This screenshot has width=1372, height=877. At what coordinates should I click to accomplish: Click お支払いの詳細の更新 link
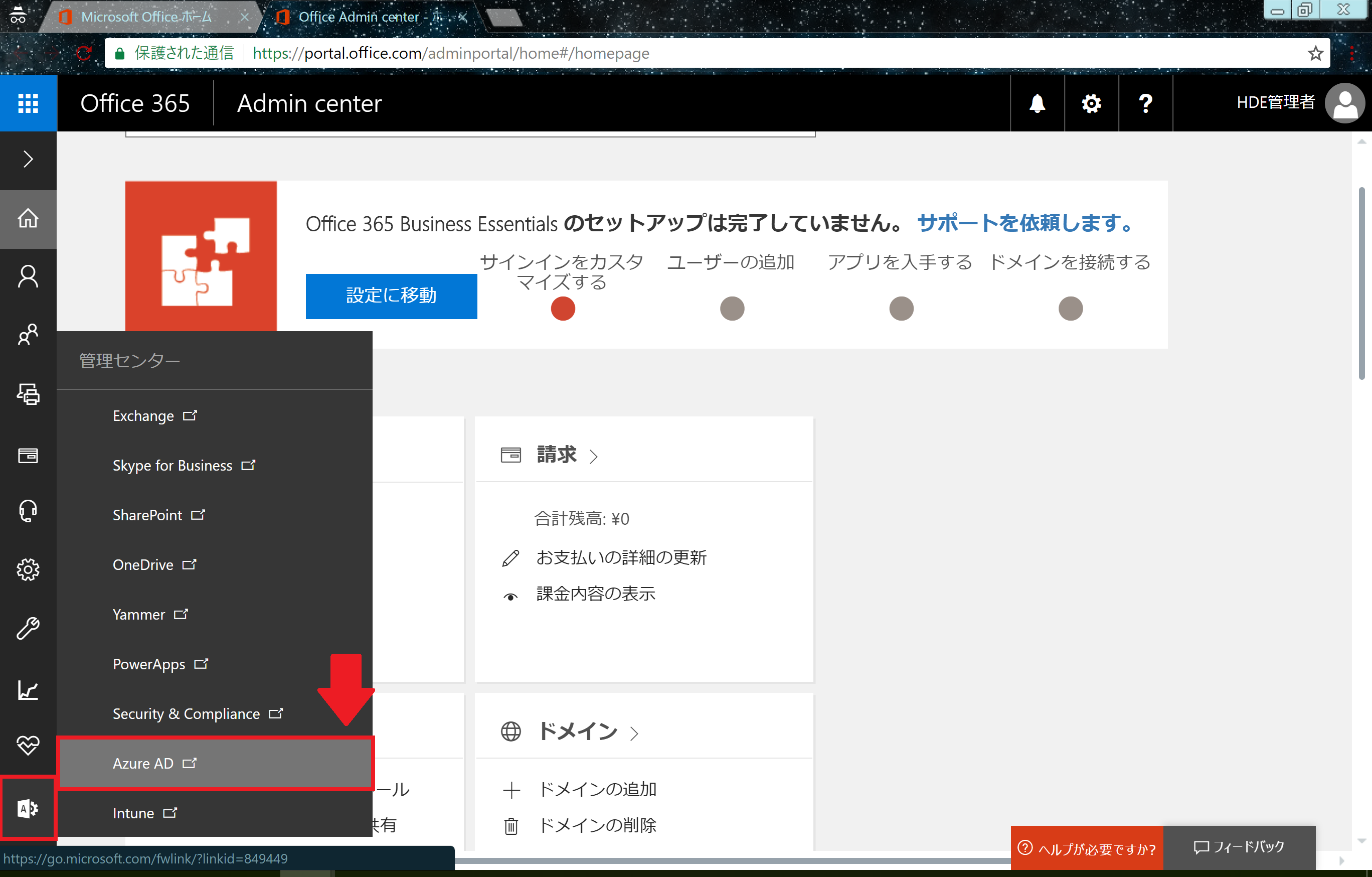(622, 557)
